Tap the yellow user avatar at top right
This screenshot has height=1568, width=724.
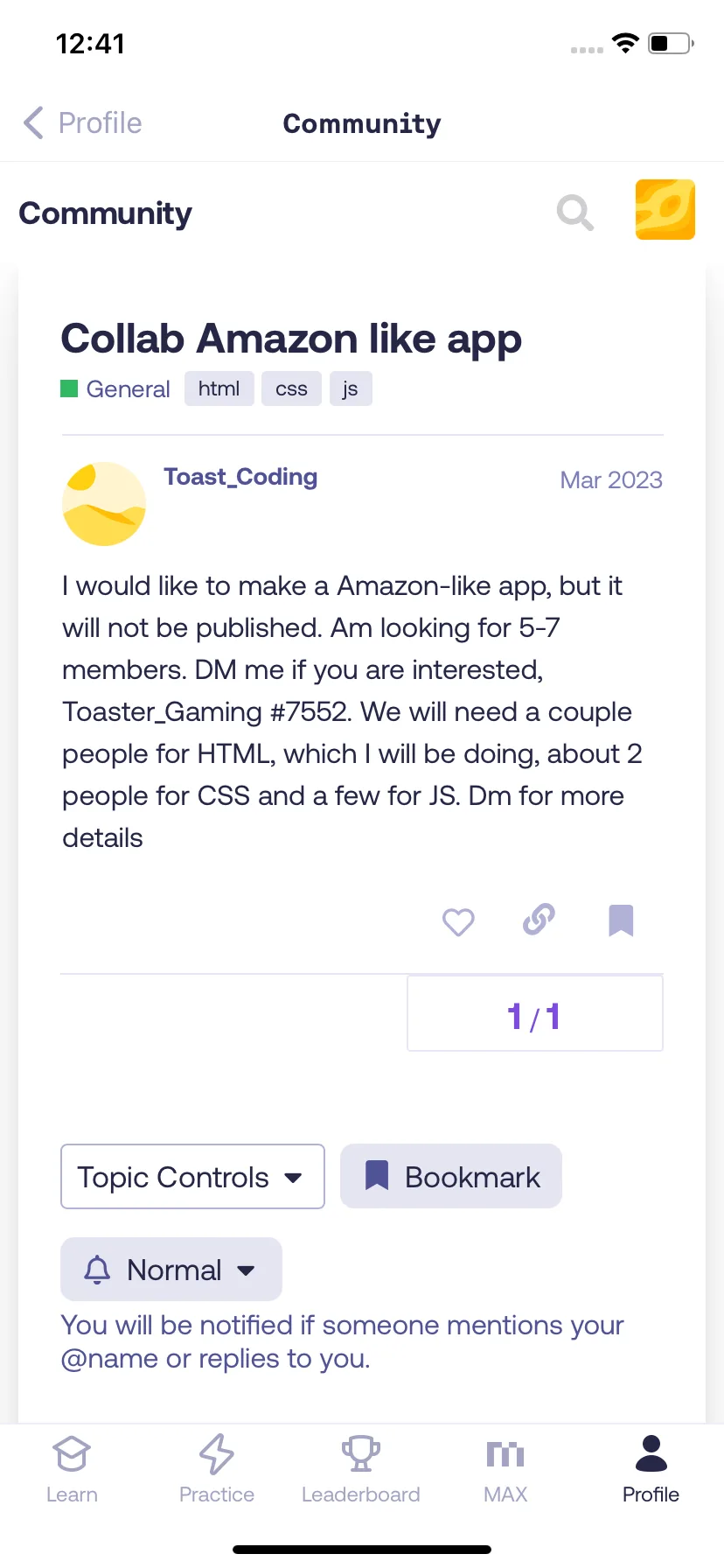665,210
